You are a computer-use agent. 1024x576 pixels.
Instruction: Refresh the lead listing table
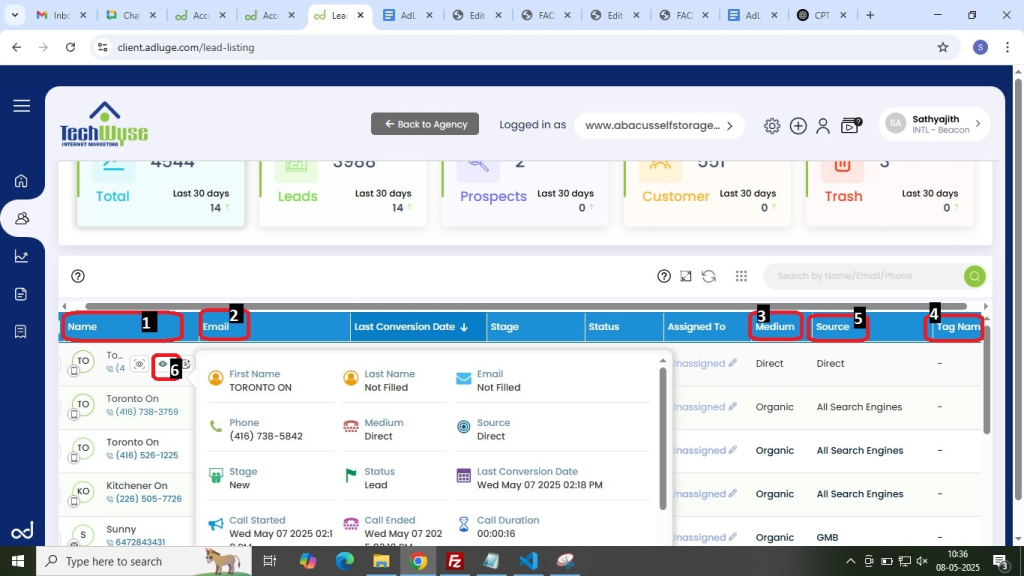point(709,277)
